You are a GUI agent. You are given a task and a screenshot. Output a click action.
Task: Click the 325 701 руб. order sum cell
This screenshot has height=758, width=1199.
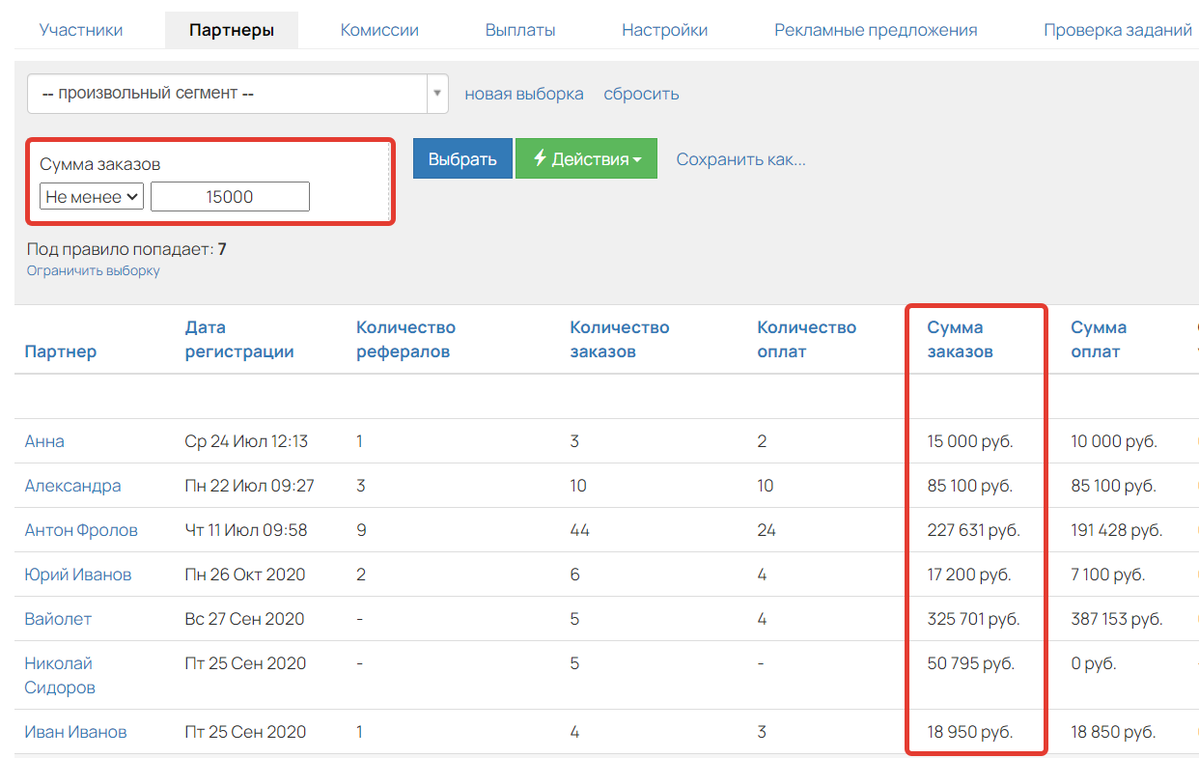973,619
